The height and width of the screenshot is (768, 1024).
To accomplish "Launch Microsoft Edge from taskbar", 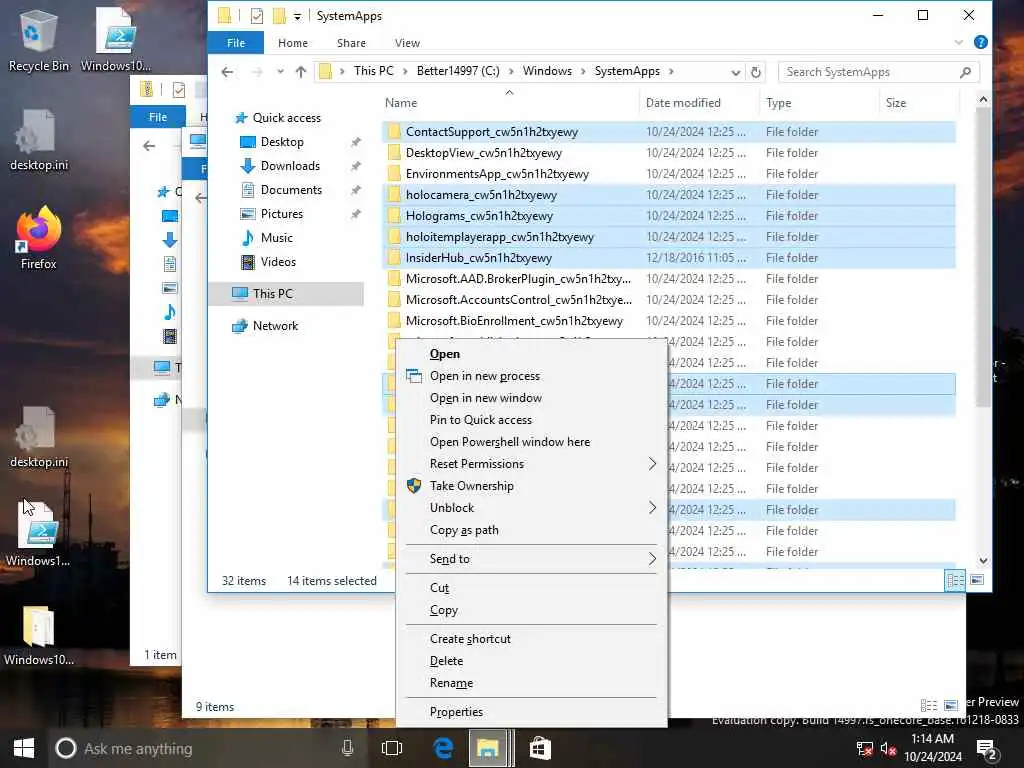I will tap(443, 748).
